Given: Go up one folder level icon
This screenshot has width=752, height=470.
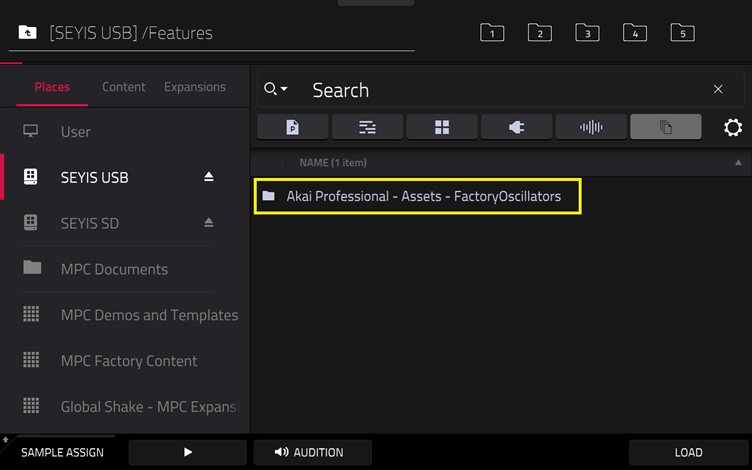Looking at the screenshot, I should click(x=27, y=33).
